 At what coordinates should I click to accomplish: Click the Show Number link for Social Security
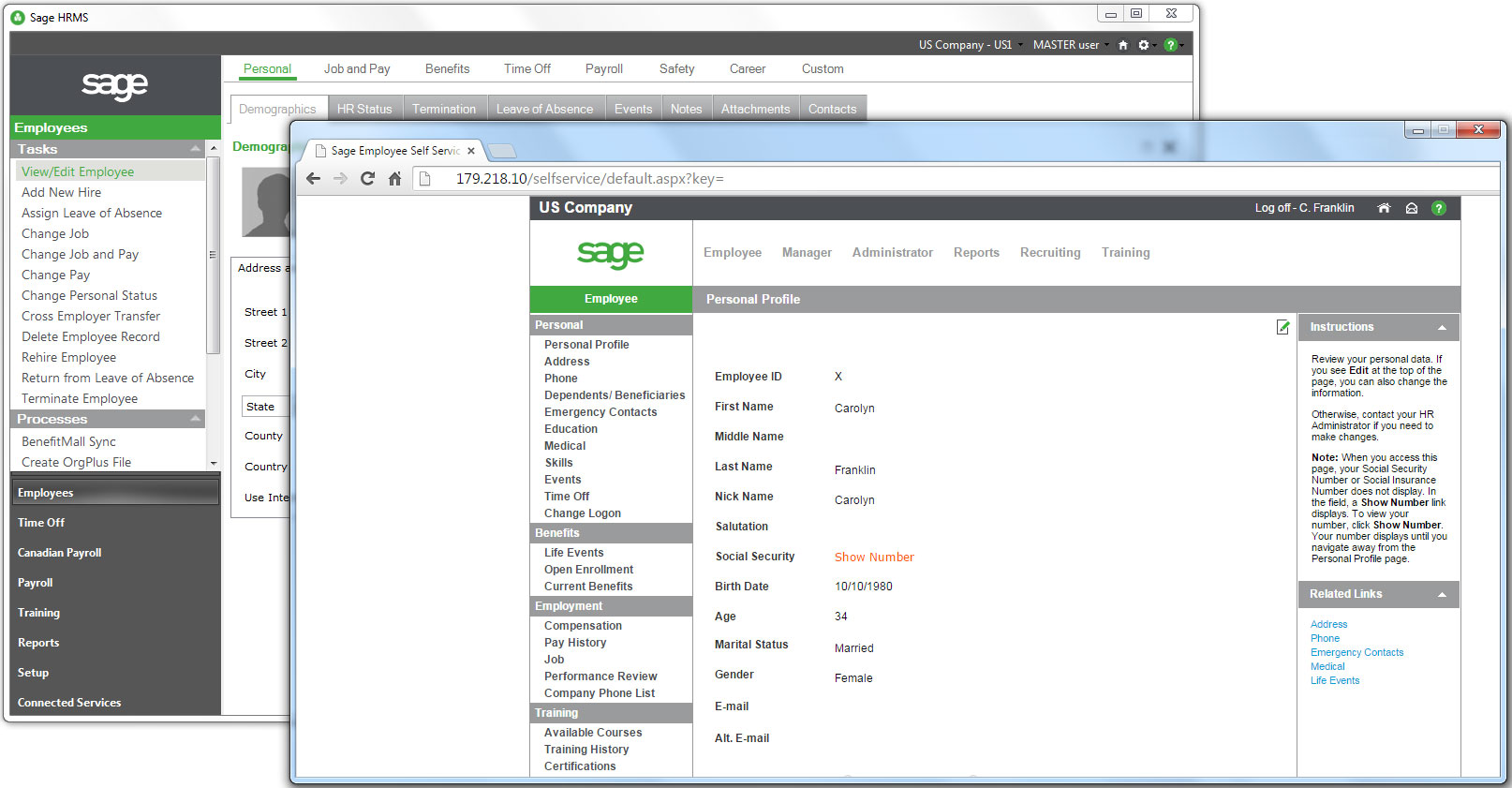(874, 557)
